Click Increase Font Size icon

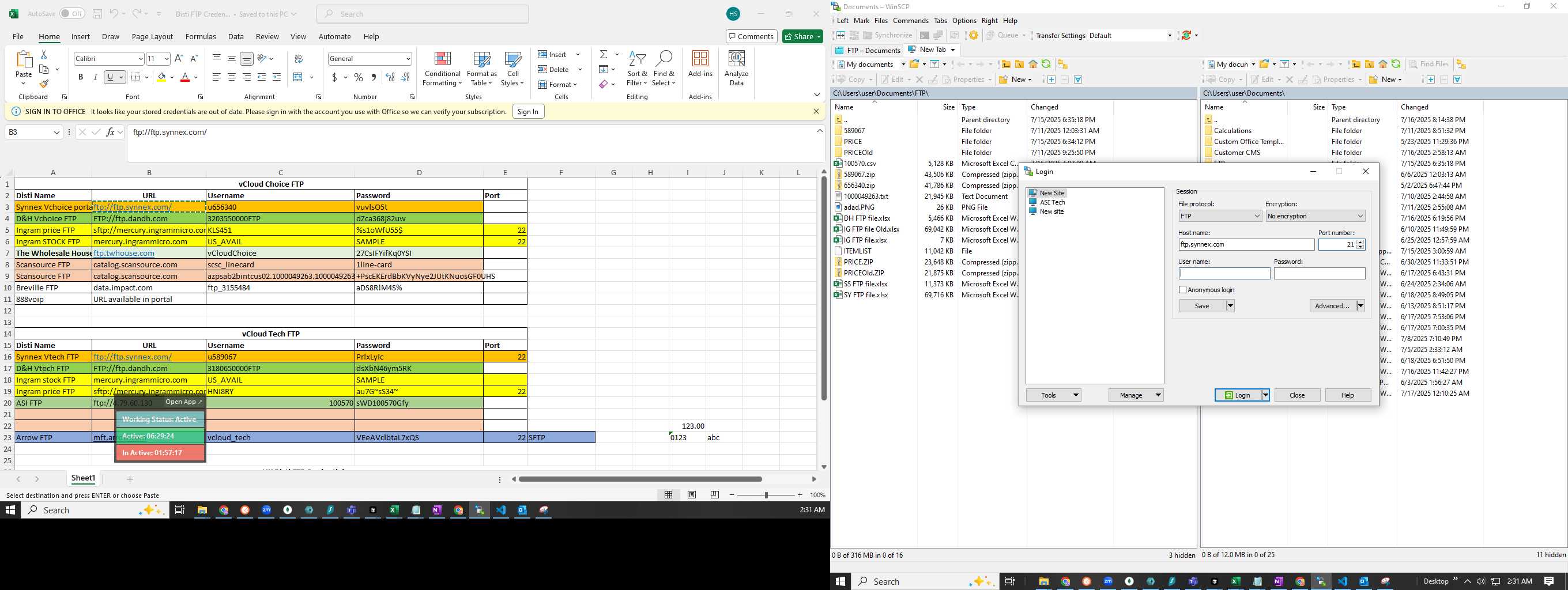click(x=178, y=58)
